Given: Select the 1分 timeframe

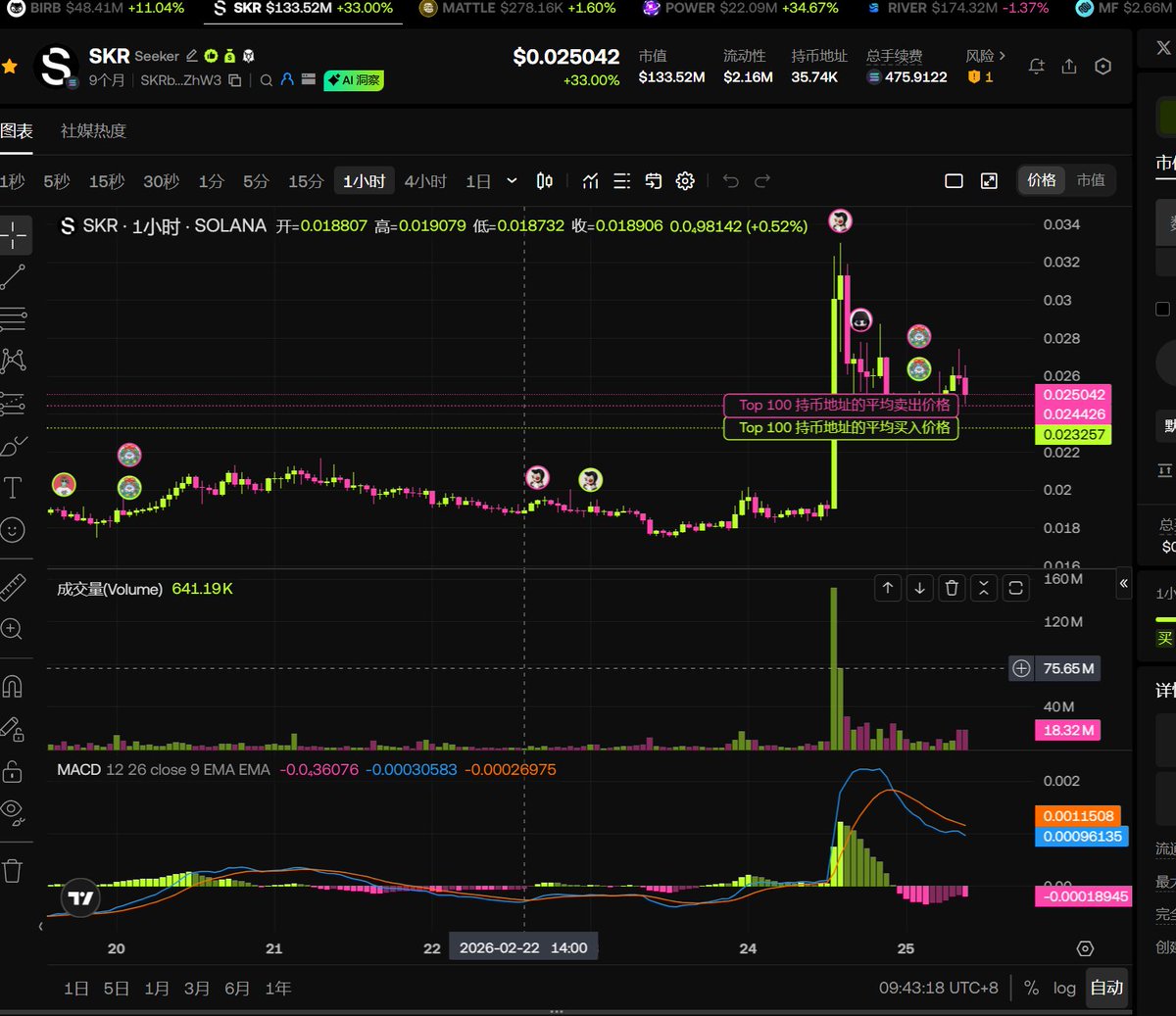Looking at the screenshot, I should tap(211, 181).
